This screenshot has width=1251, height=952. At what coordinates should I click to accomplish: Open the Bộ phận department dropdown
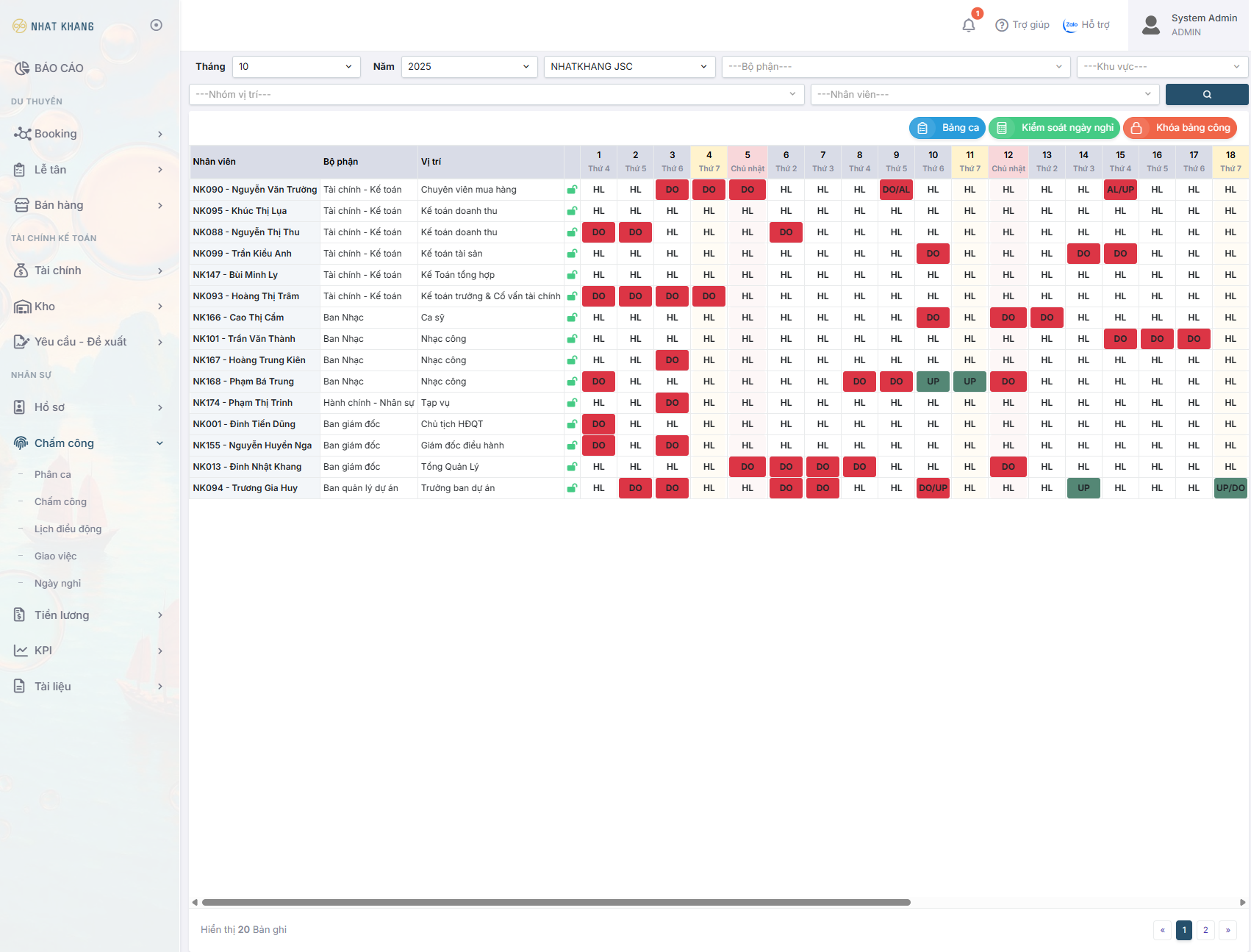[x=895, y=67]
